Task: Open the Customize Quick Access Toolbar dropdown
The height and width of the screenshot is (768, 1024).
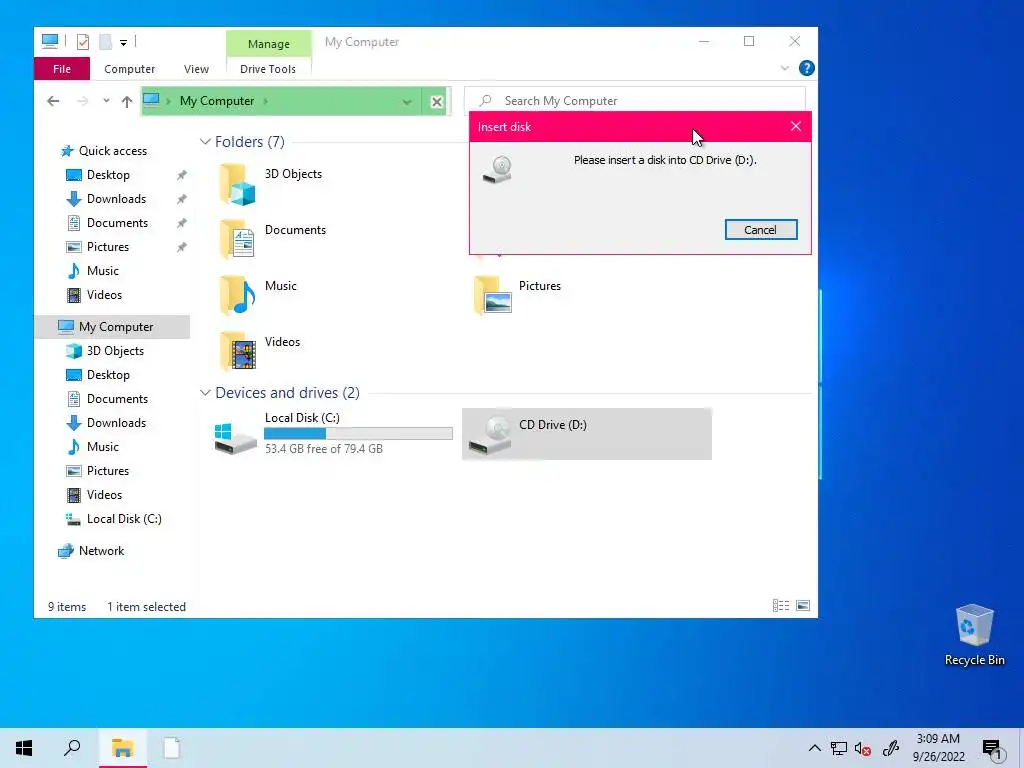Action: tap(123, 42)
